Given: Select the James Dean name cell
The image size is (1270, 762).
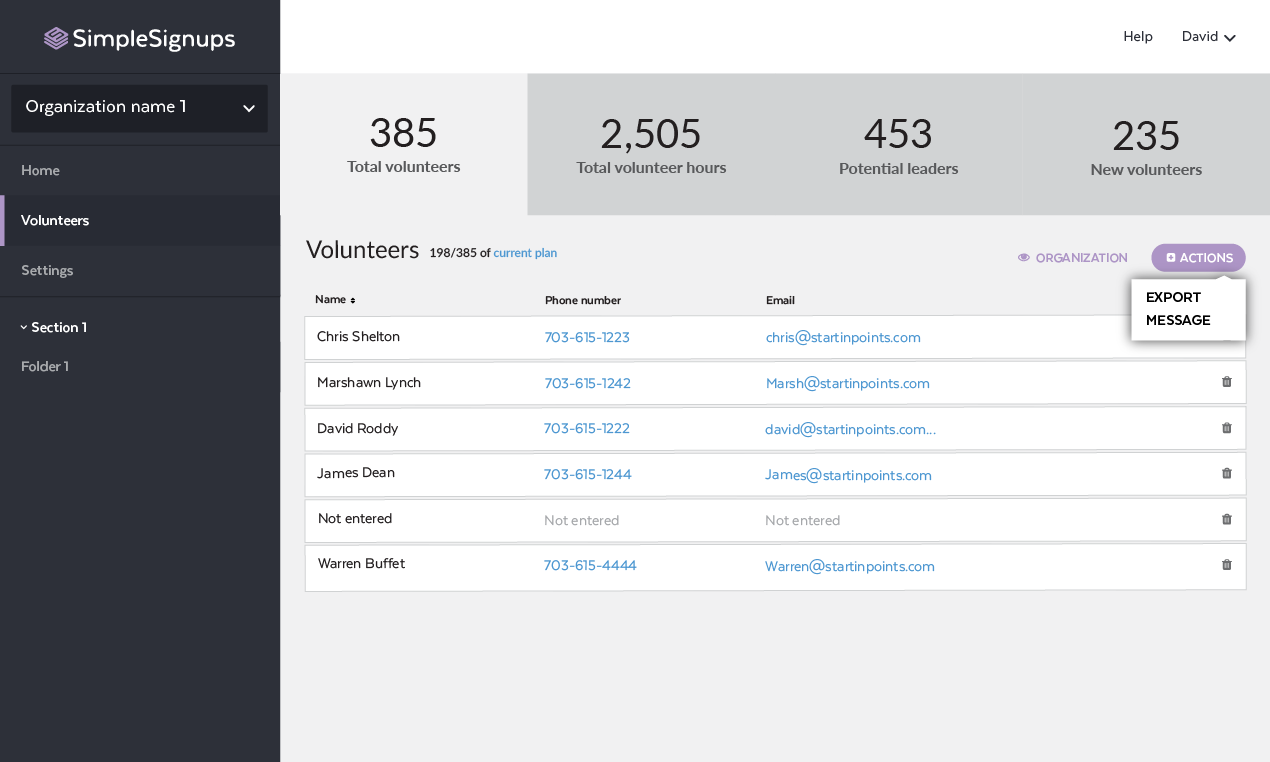Looking at the screenshot, I should 356,472.
